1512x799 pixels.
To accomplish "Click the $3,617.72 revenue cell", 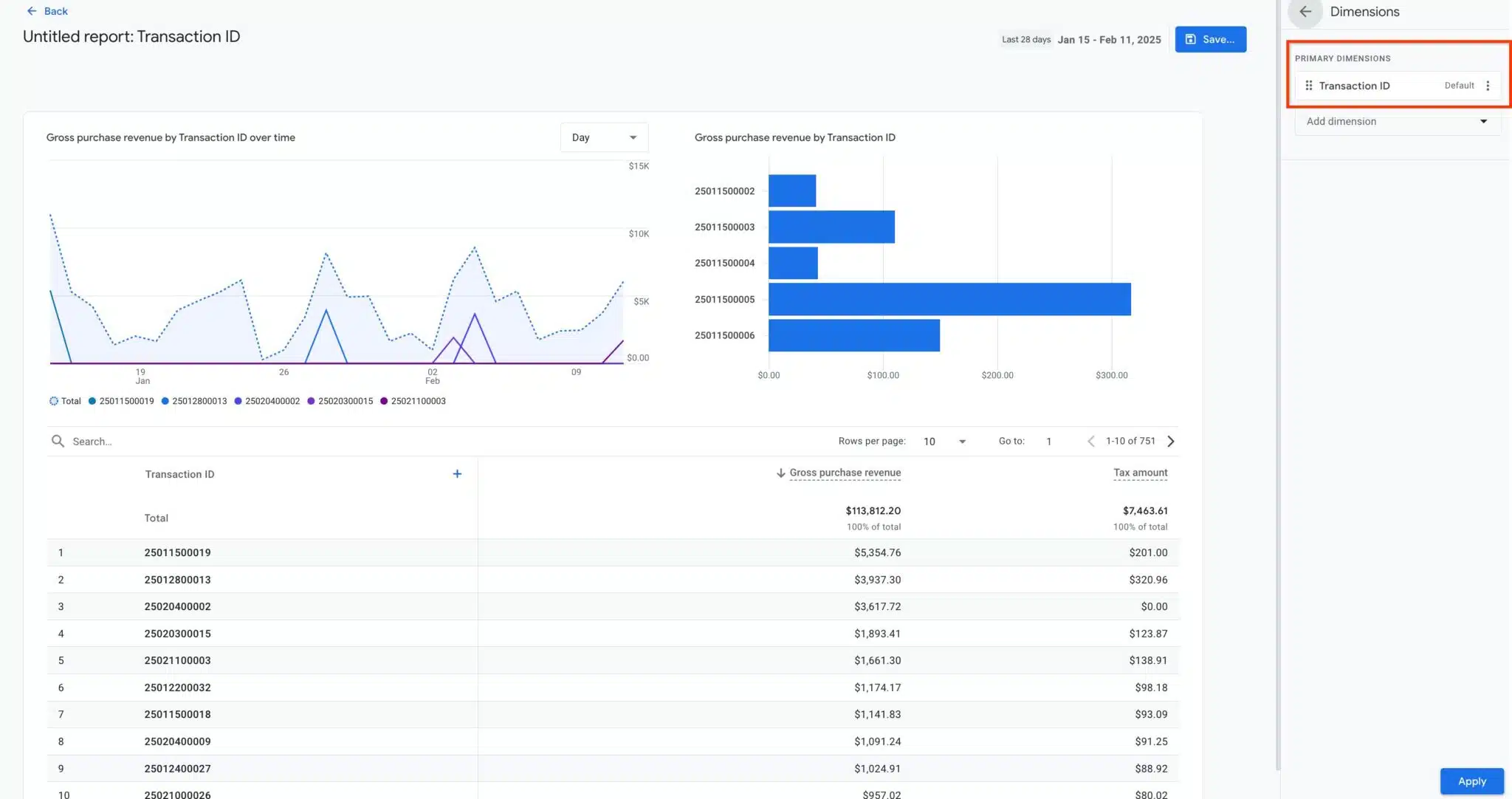I will 877,606.
